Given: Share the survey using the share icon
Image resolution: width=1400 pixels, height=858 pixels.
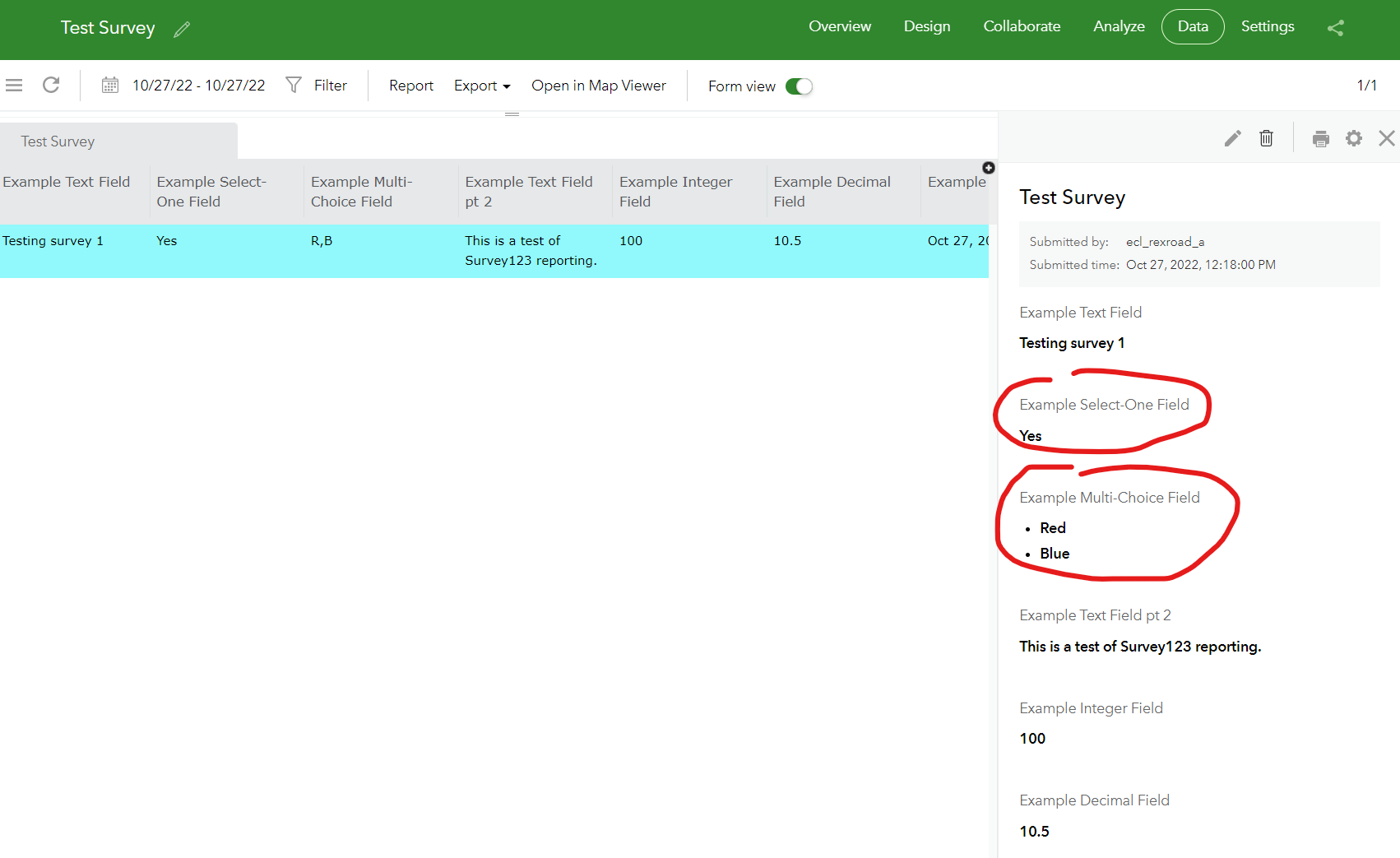Looking at the screenshot, I should pyautogui.click(x=1335, y=28).
